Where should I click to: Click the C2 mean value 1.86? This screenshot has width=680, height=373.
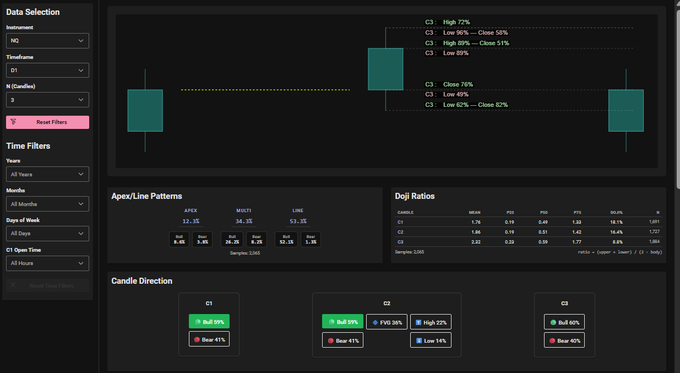pos(476,232)
